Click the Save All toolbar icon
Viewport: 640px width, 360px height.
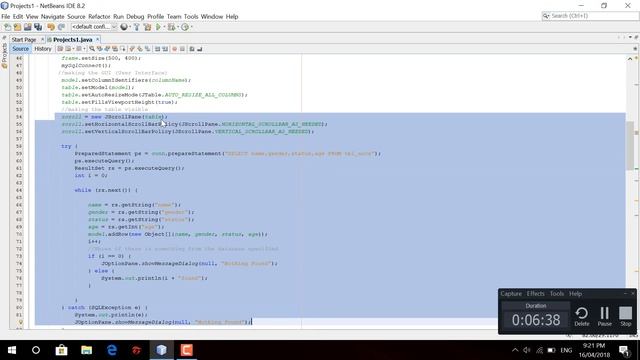coord(38,27)
